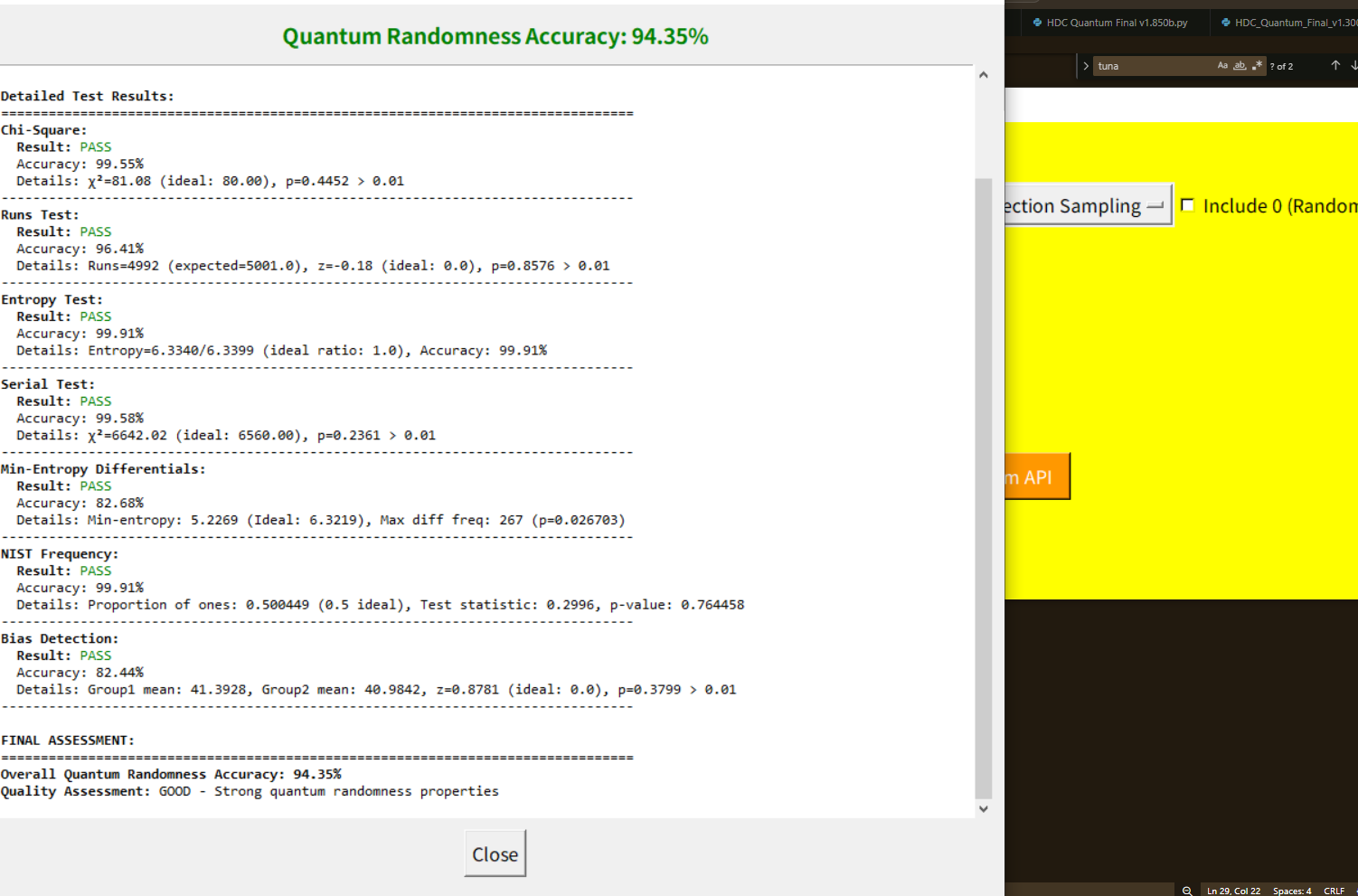Click Accuracy: 82.68% under Min-Entropy
Image resolution: width=1358 pixels, height=896 pixels.
[x=80, y=503]
